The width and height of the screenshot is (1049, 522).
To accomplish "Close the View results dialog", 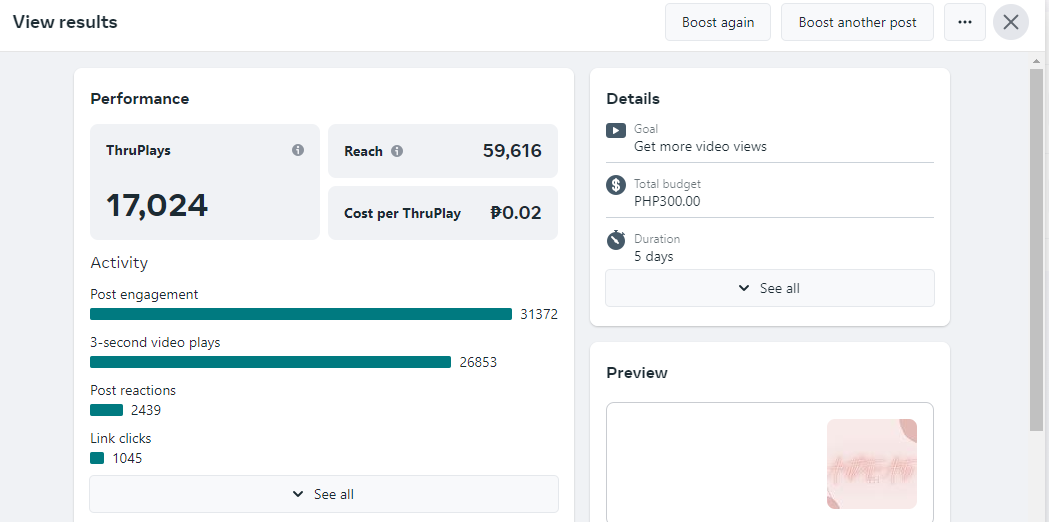I will tap(1011, 22).
